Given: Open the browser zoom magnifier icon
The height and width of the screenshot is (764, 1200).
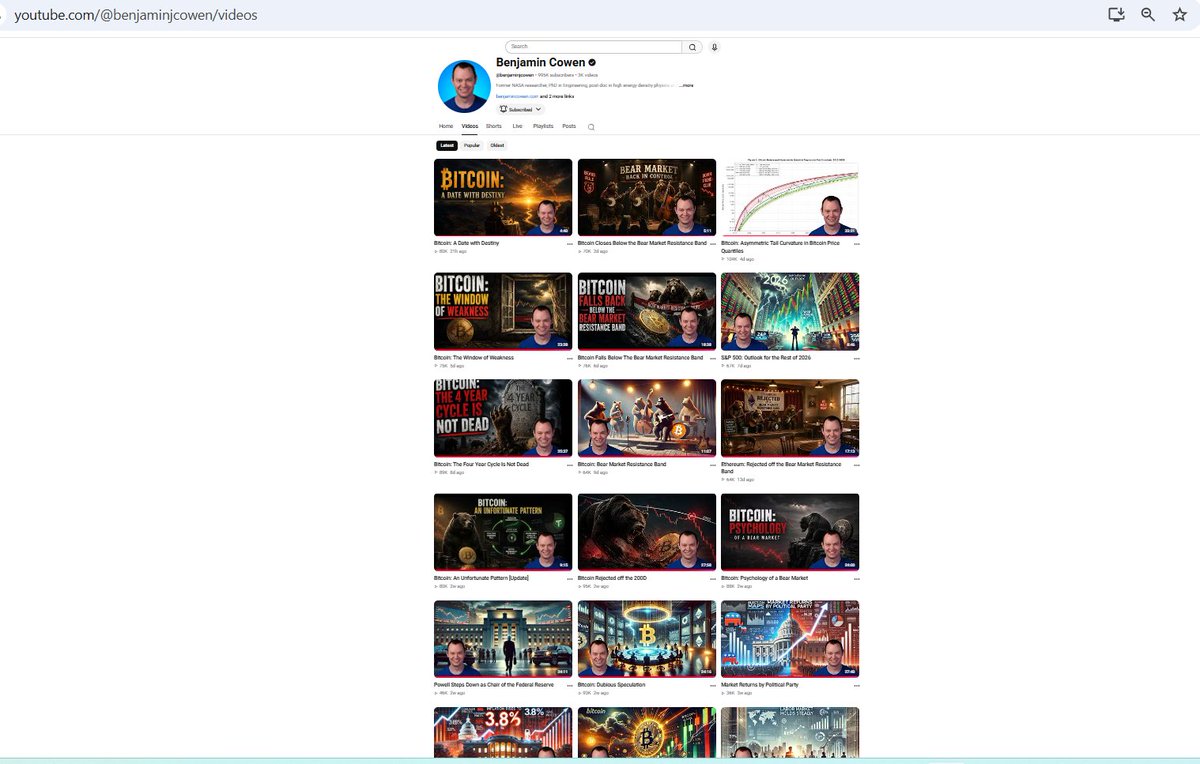Looking at the screenshot, I should 1148,15.
